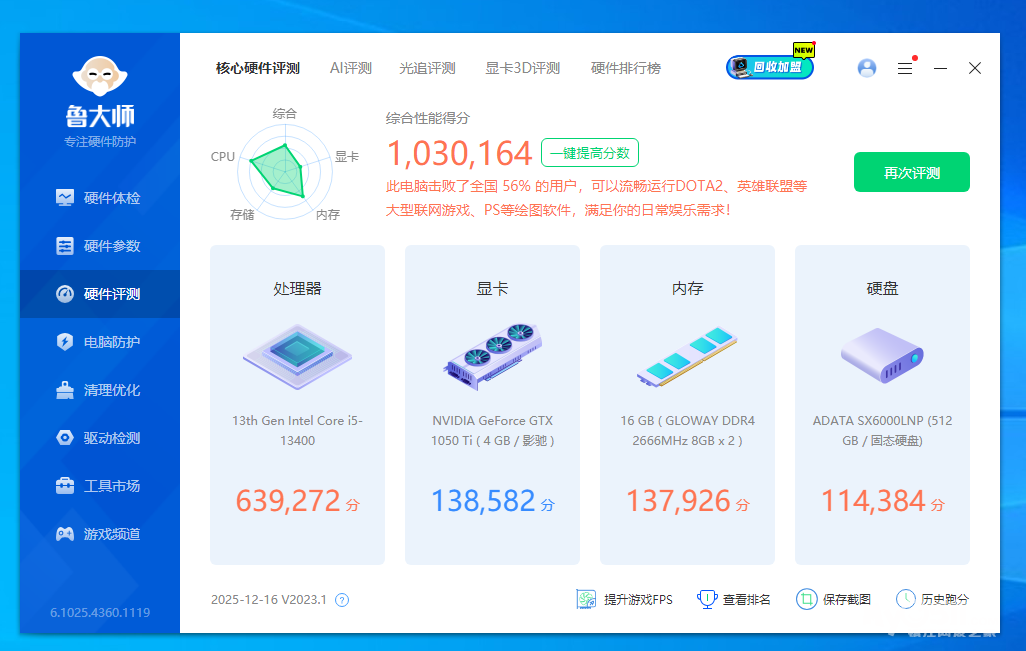Open the 显卡3D评测 tab
Image resolution: width=1026 pixels, height=651 pixels.
[522, 68]
